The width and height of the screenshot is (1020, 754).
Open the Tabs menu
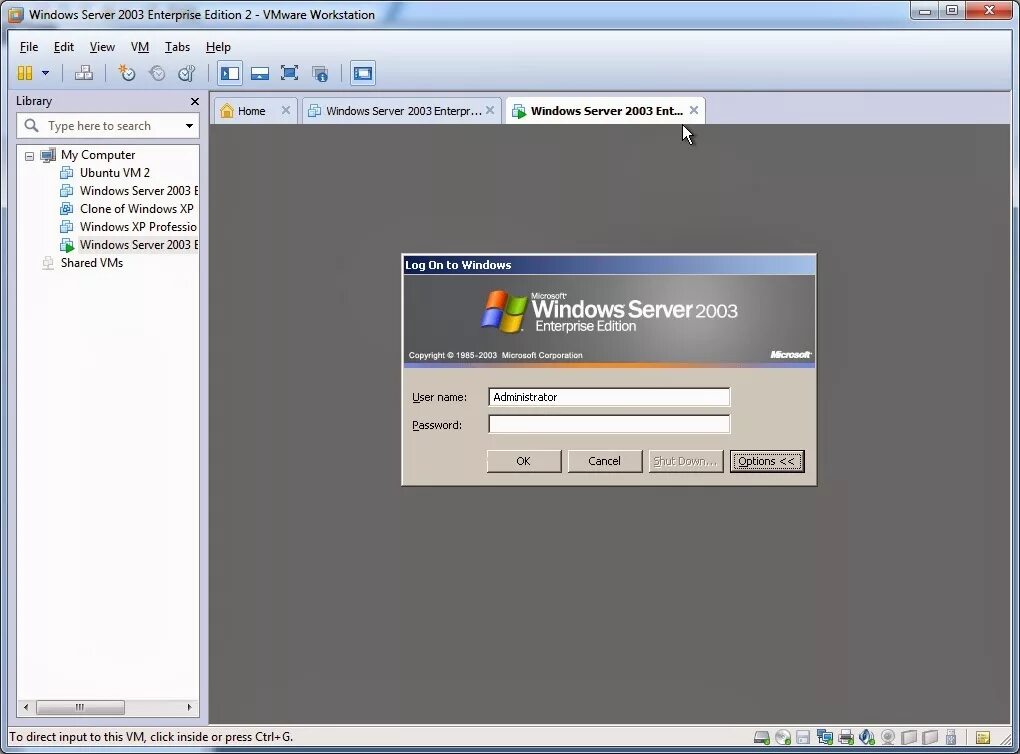pyautogui.click(x=177, y=47)
